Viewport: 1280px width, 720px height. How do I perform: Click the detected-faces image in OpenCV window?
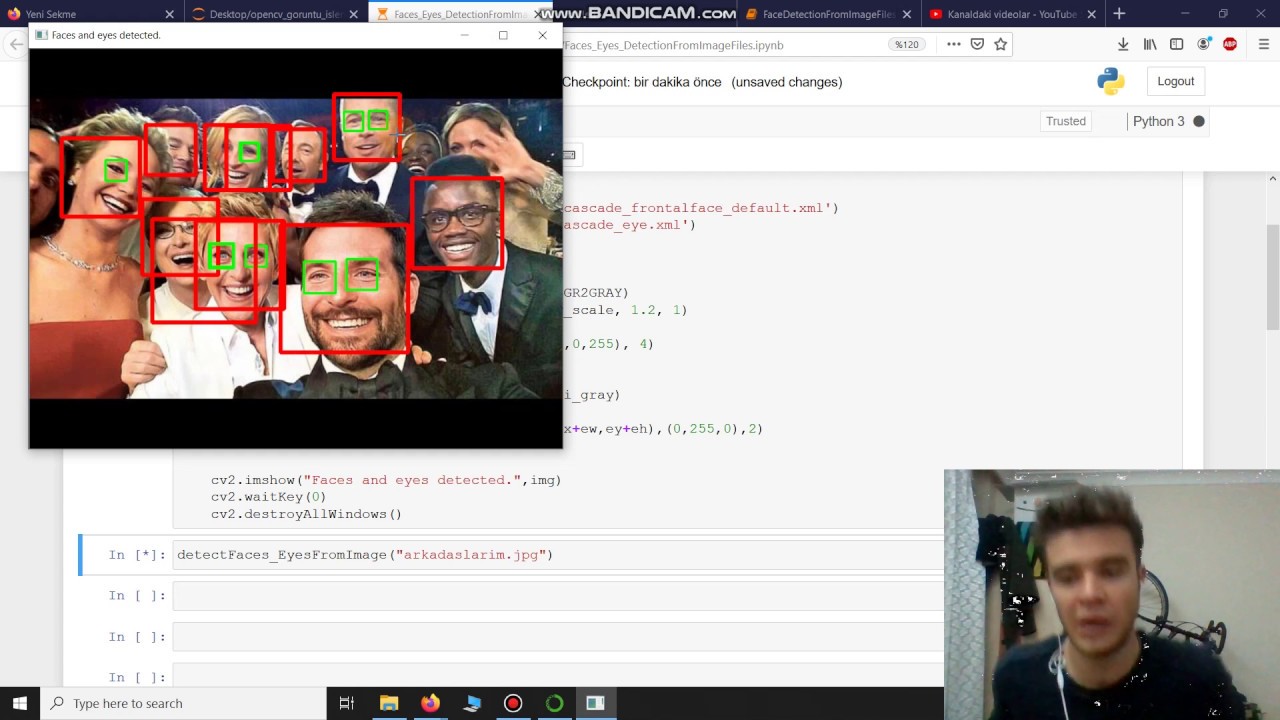pyautogui.click(x=295, y=248)
